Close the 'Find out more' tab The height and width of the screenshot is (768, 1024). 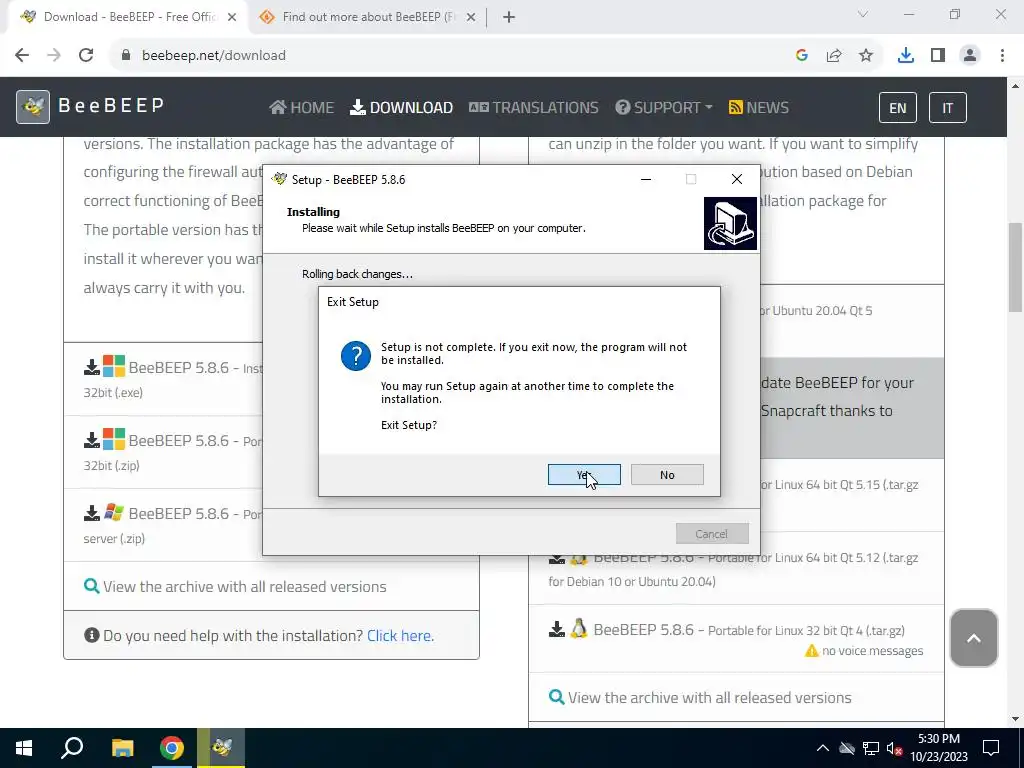tap(471, 17)
